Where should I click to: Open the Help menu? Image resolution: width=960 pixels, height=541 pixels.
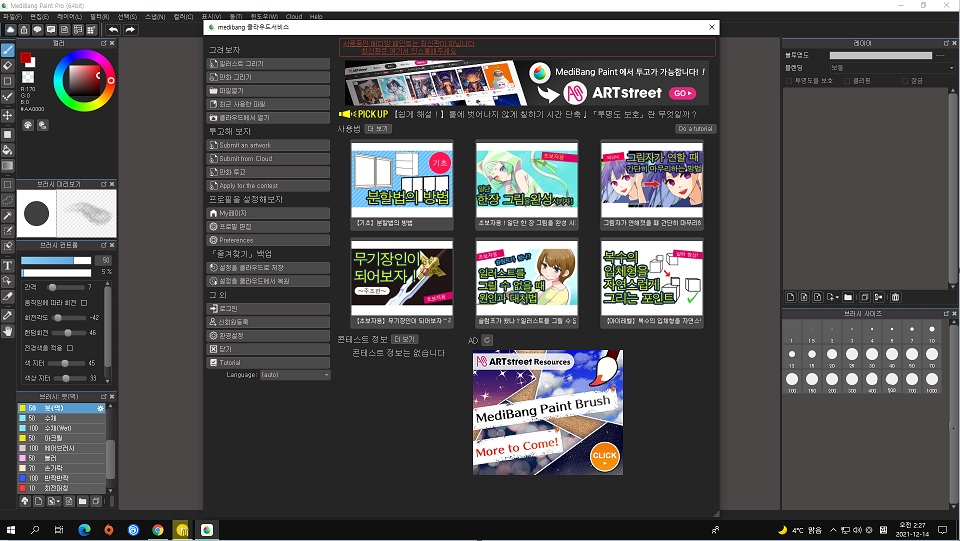pos(316,17)
